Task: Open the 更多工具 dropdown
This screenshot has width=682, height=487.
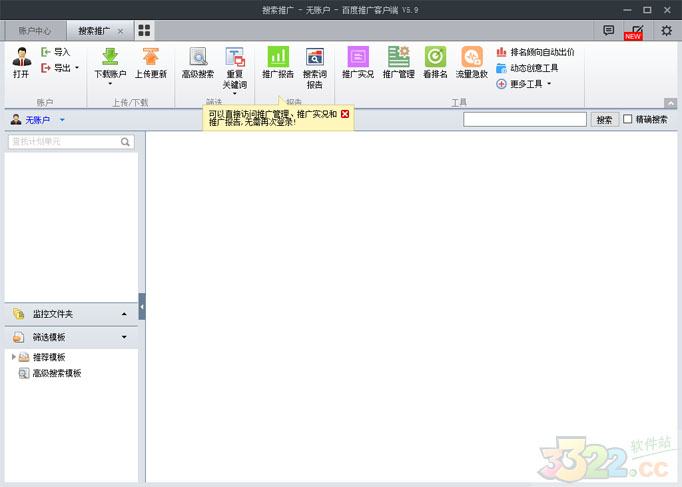Action: [524, 84]
